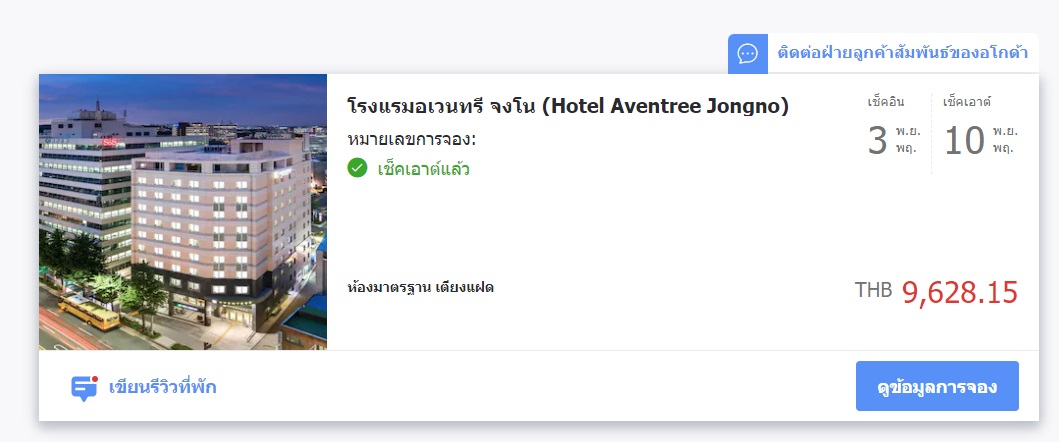This screenshot has height=442, width=1059.
Task: Click the THB currency label
Action: tap(873, 291)
